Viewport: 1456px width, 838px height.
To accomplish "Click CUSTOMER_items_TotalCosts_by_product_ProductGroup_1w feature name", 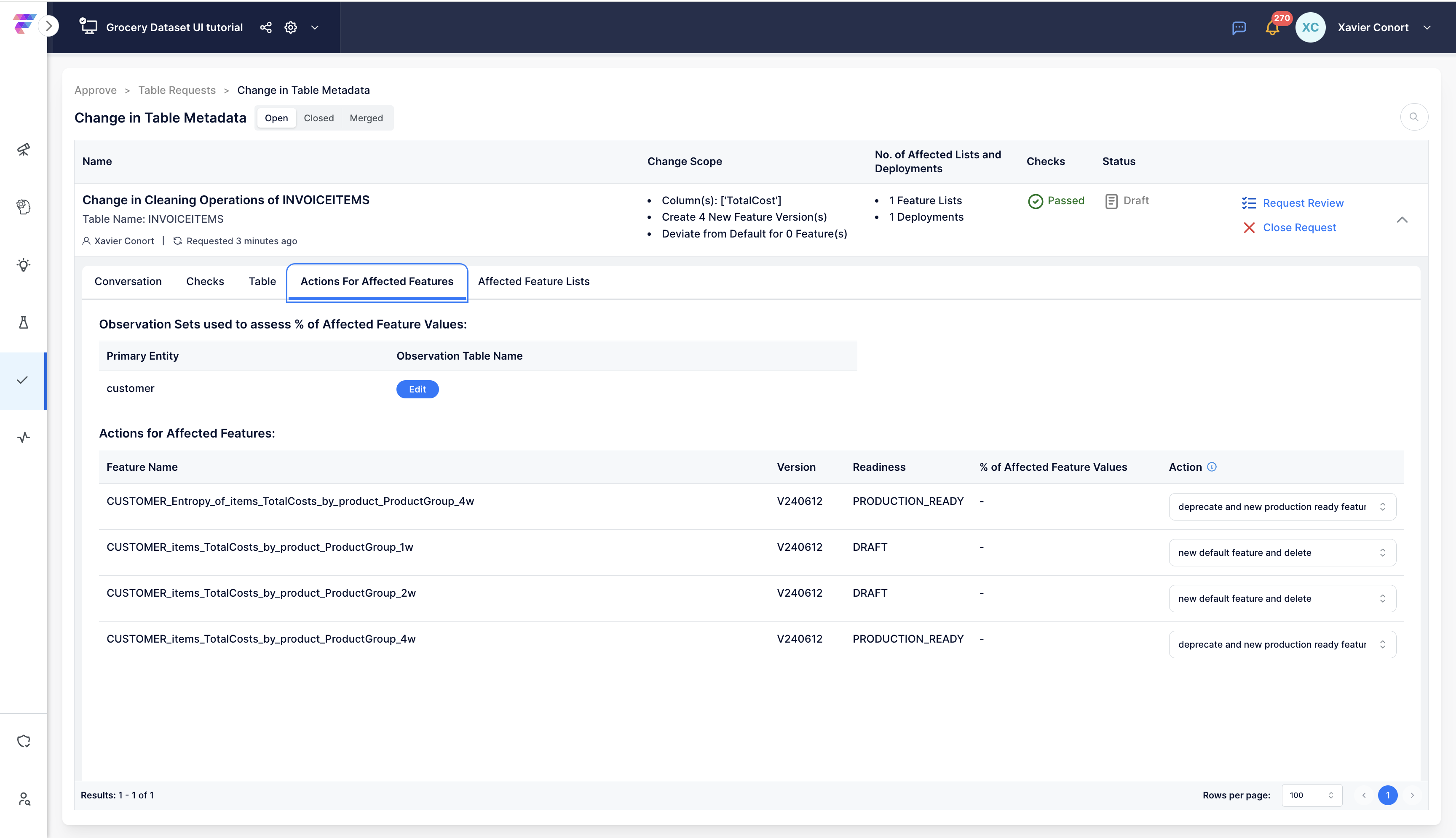I will [260, 547].
